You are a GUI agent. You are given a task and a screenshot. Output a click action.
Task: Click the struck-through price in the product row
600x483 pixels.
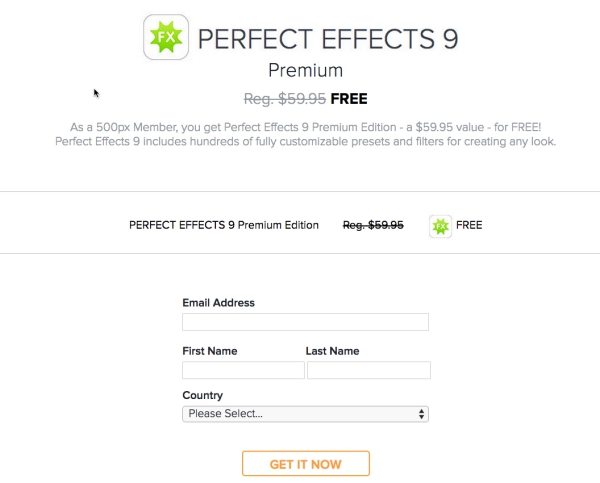pos(373,225)
